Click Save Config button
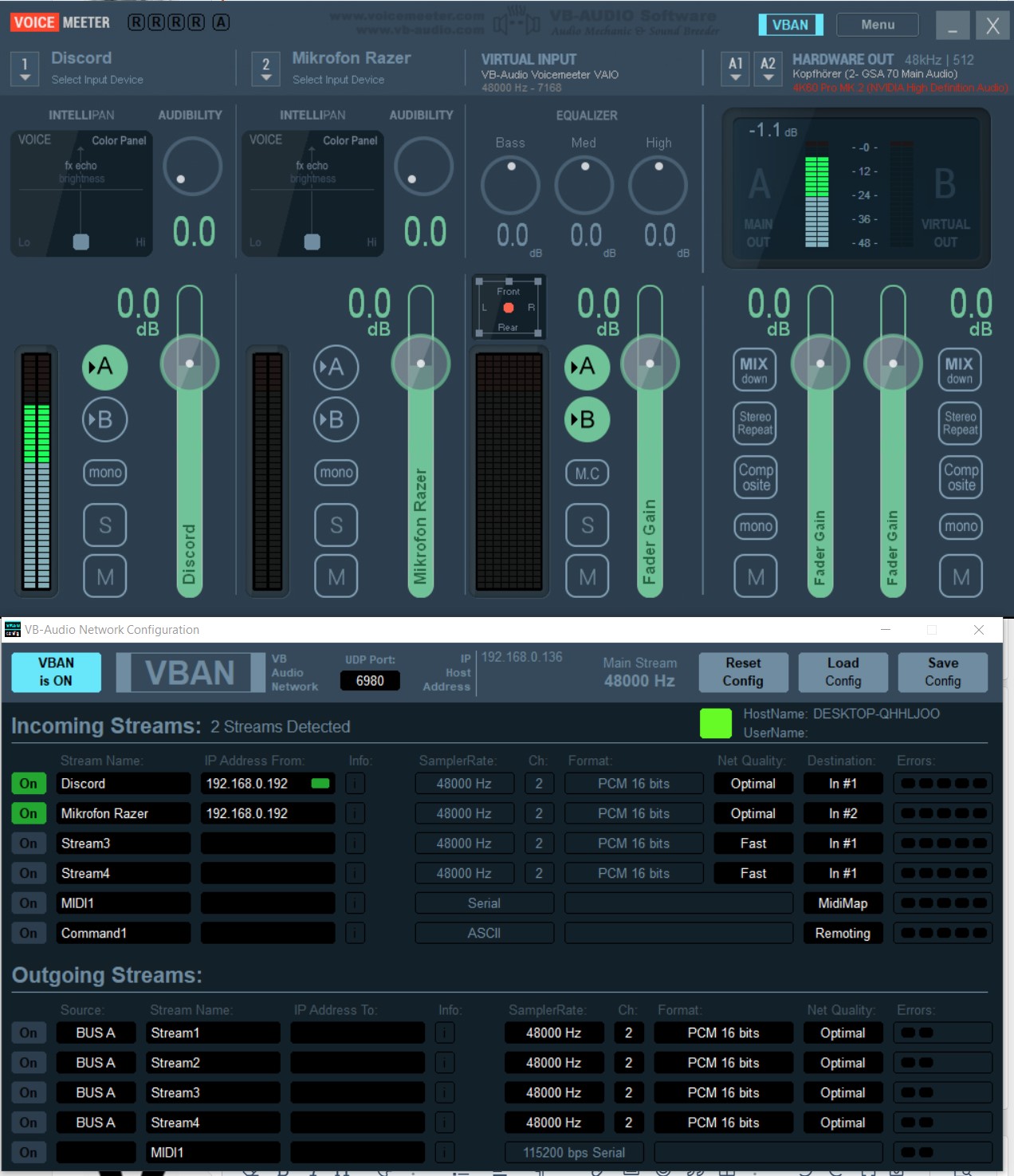This screenshot has width=1014, height=1176. [943, 672]
